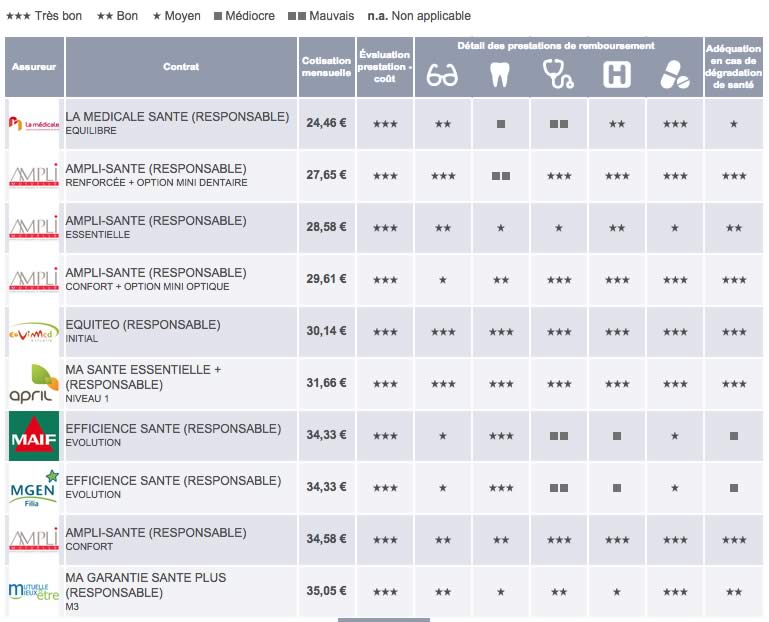This screenshot has width=769, height=622.
Task: Click Médiocre legend entry
Action: pos(244,16)
